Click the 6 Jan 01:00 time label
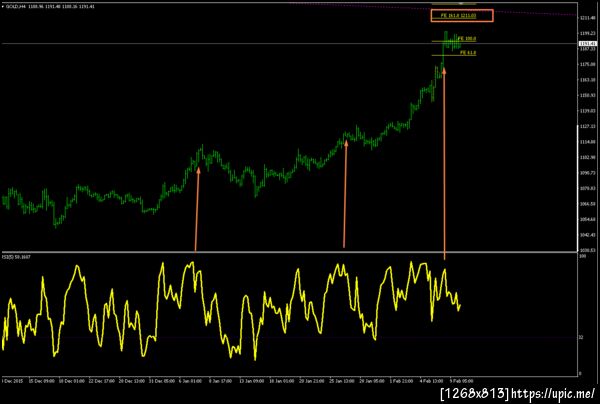The width and height of the screenshot is (600, 404). 189,381
